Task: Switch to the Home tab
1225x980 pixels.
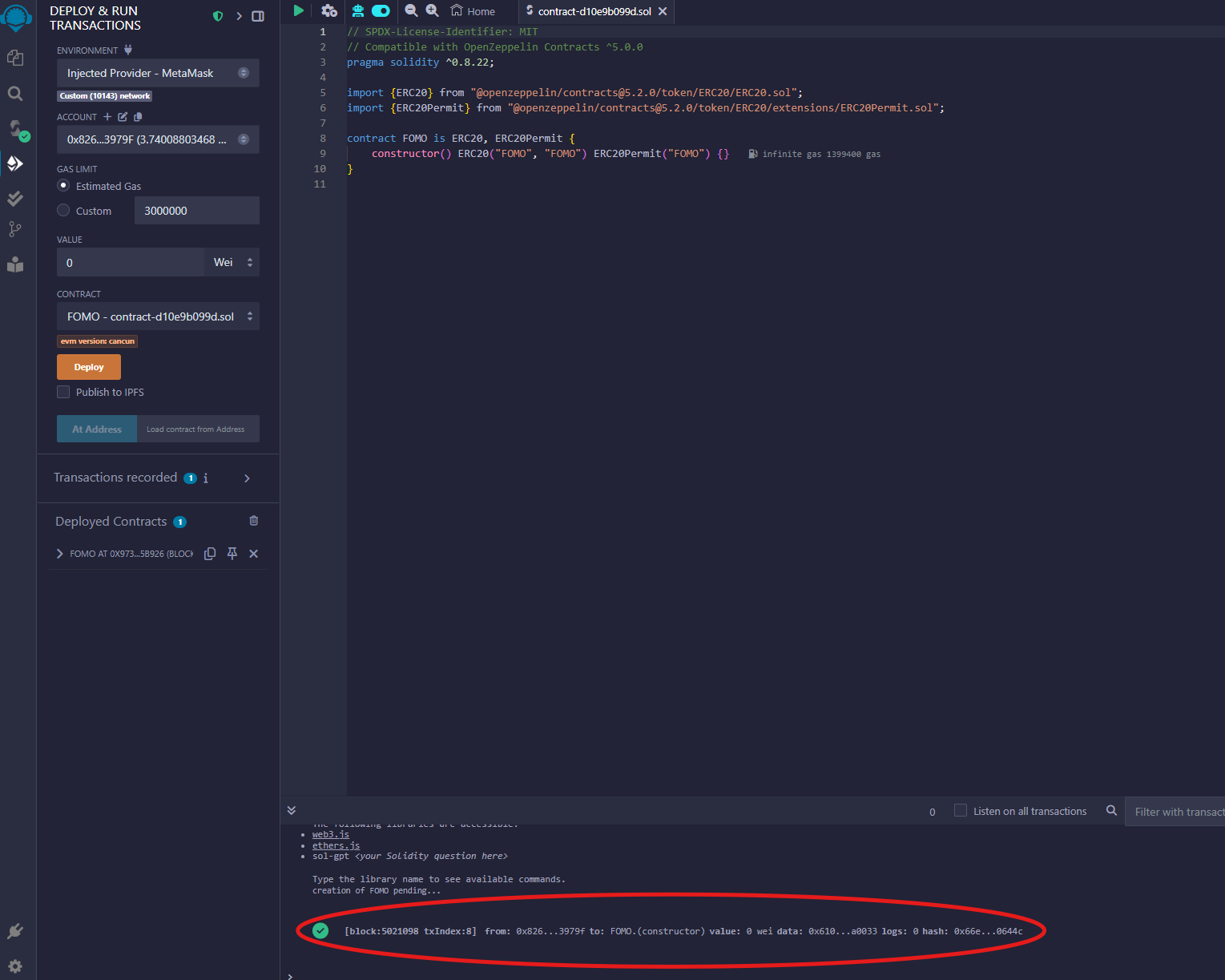Action: 473,11
